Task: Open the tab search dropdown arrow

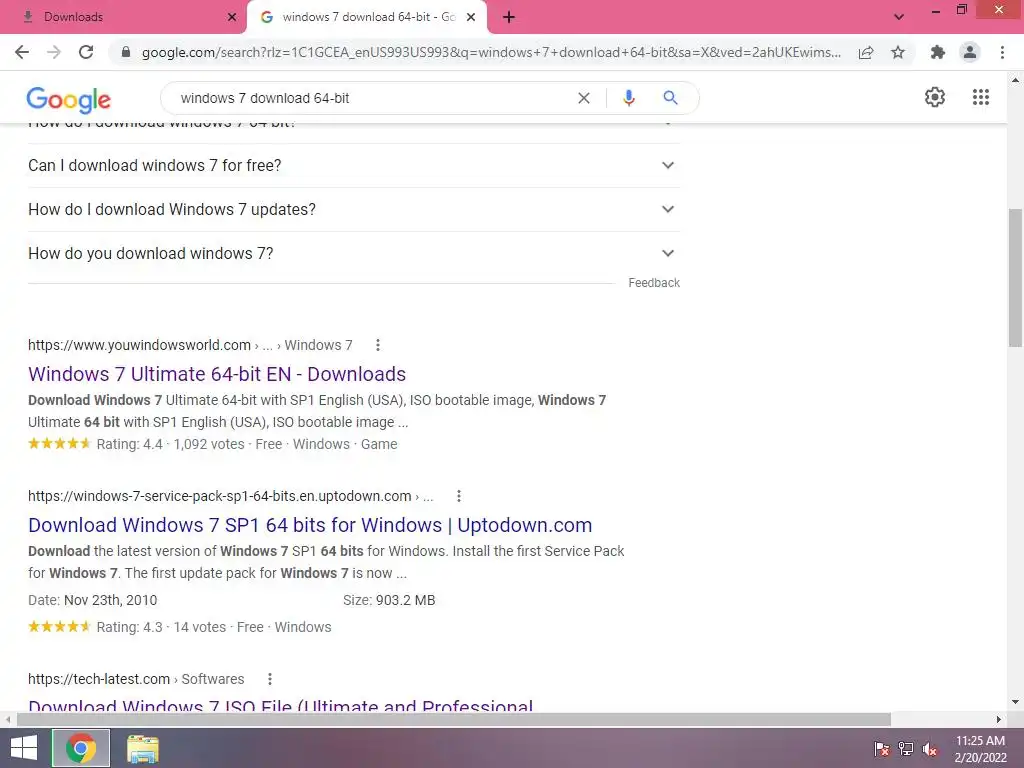Action: coord(899,17)
